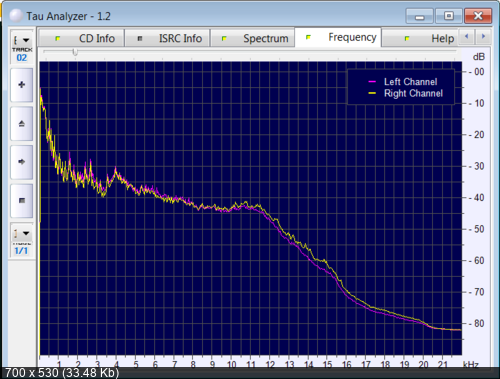
Task: Open the track selection dropdown
Action: [22, 40]
